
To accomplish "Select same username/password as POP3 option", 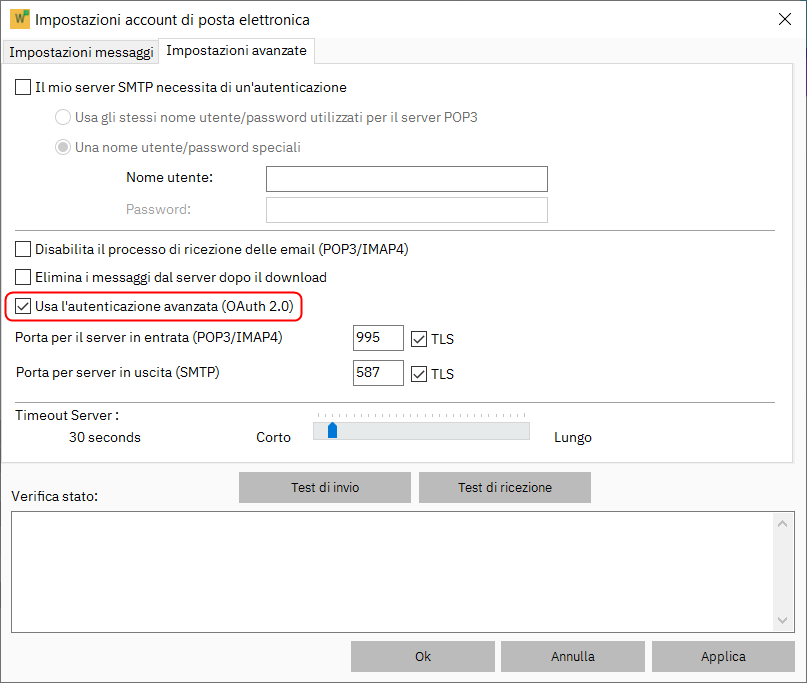I will pos(63,117).
